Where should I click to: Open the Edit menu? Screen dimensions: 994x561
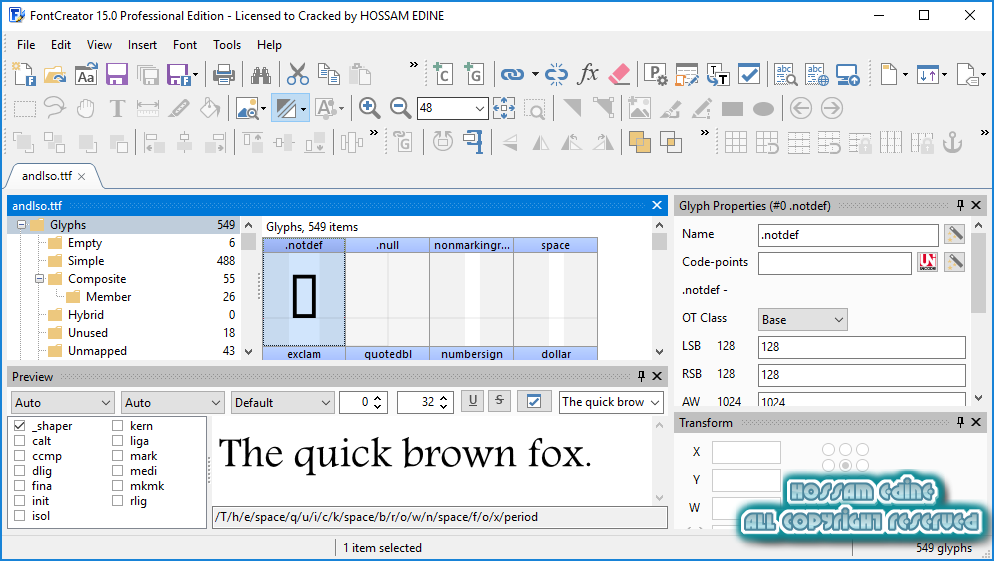[61, 45]
